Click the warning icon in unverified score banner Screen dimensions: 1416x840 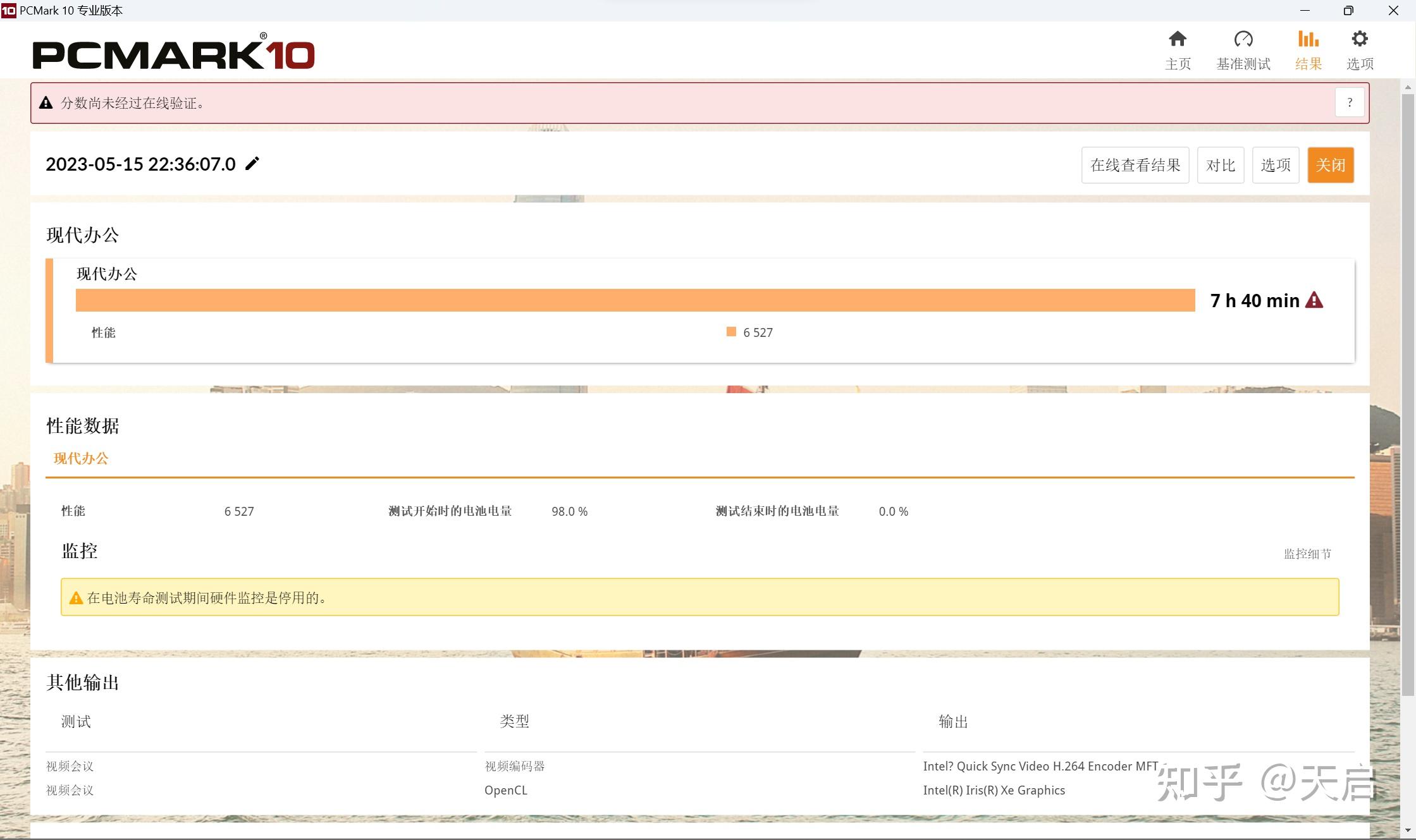click(x=46, y=103)
